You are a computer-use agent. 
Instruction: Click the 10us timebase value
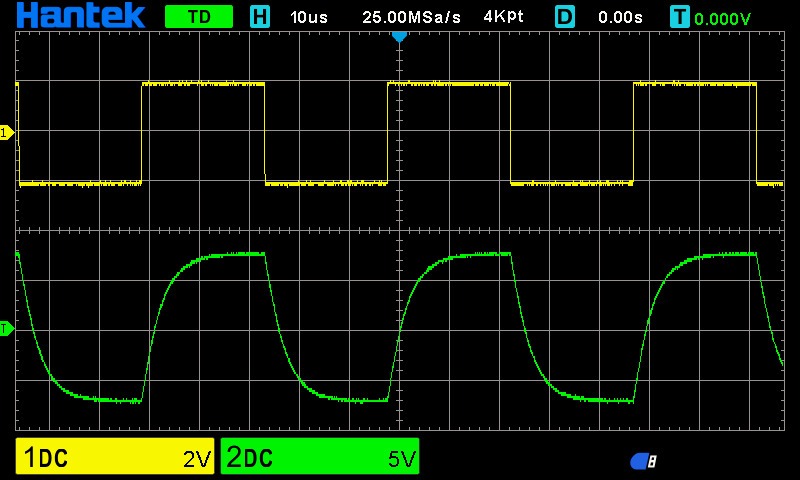pyautogui.click(x=309, y=17)
